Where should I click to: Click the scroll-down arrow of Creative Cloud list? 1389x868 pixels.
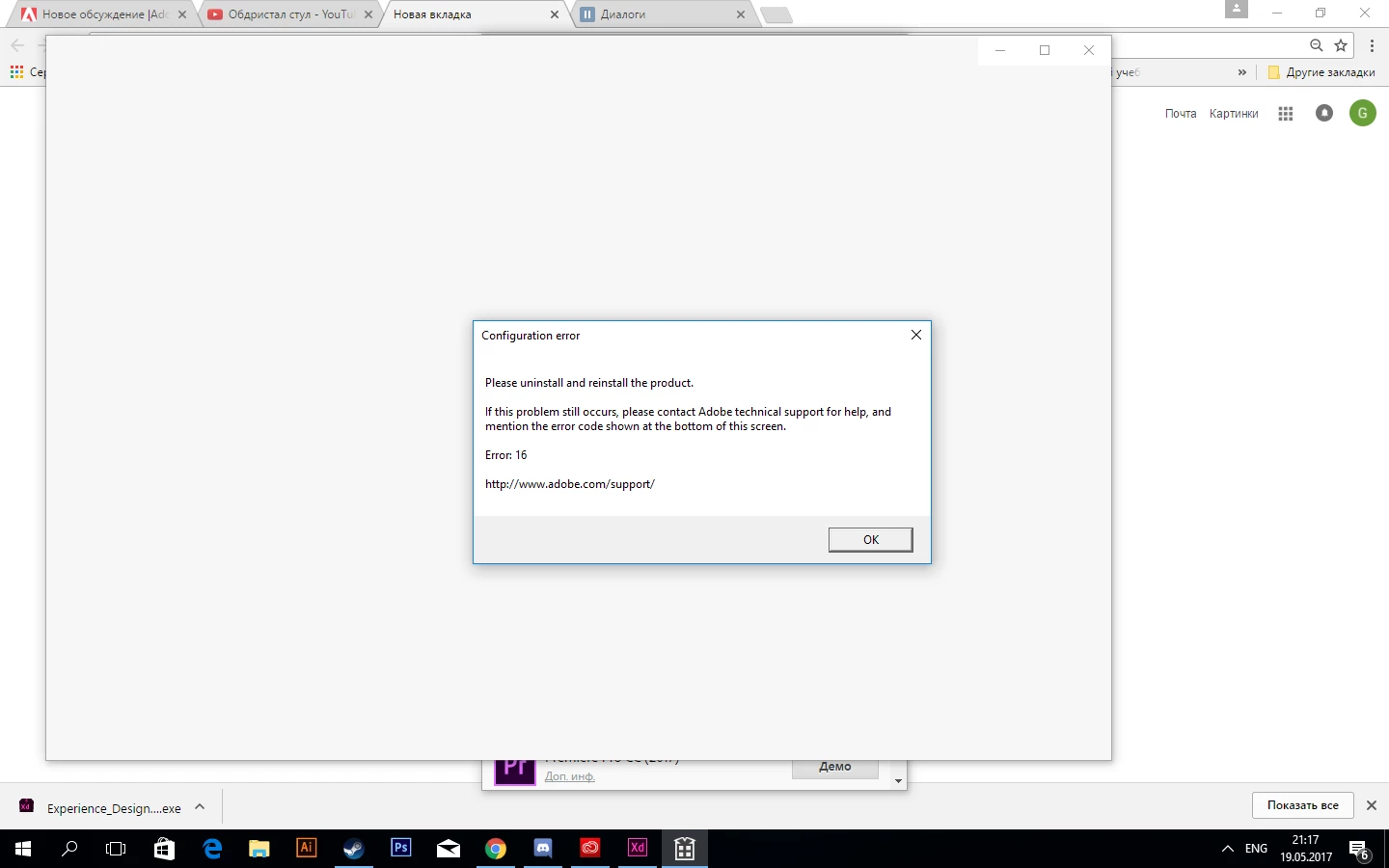[x=898, y=781]
